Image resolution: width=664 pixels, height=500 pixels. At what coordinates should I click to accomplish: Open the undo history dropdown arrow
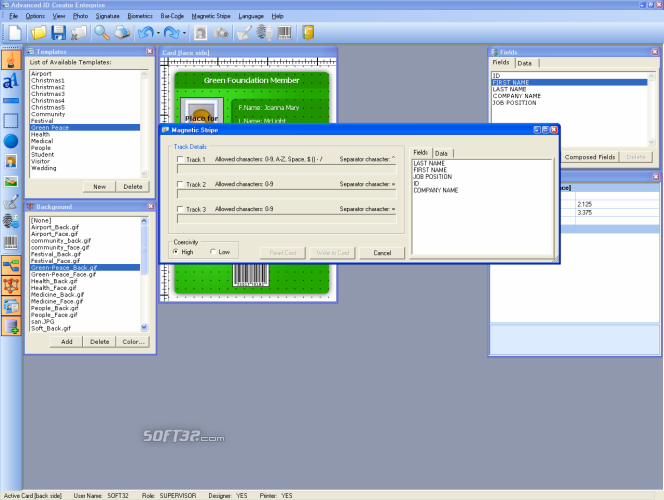point(158,33)
